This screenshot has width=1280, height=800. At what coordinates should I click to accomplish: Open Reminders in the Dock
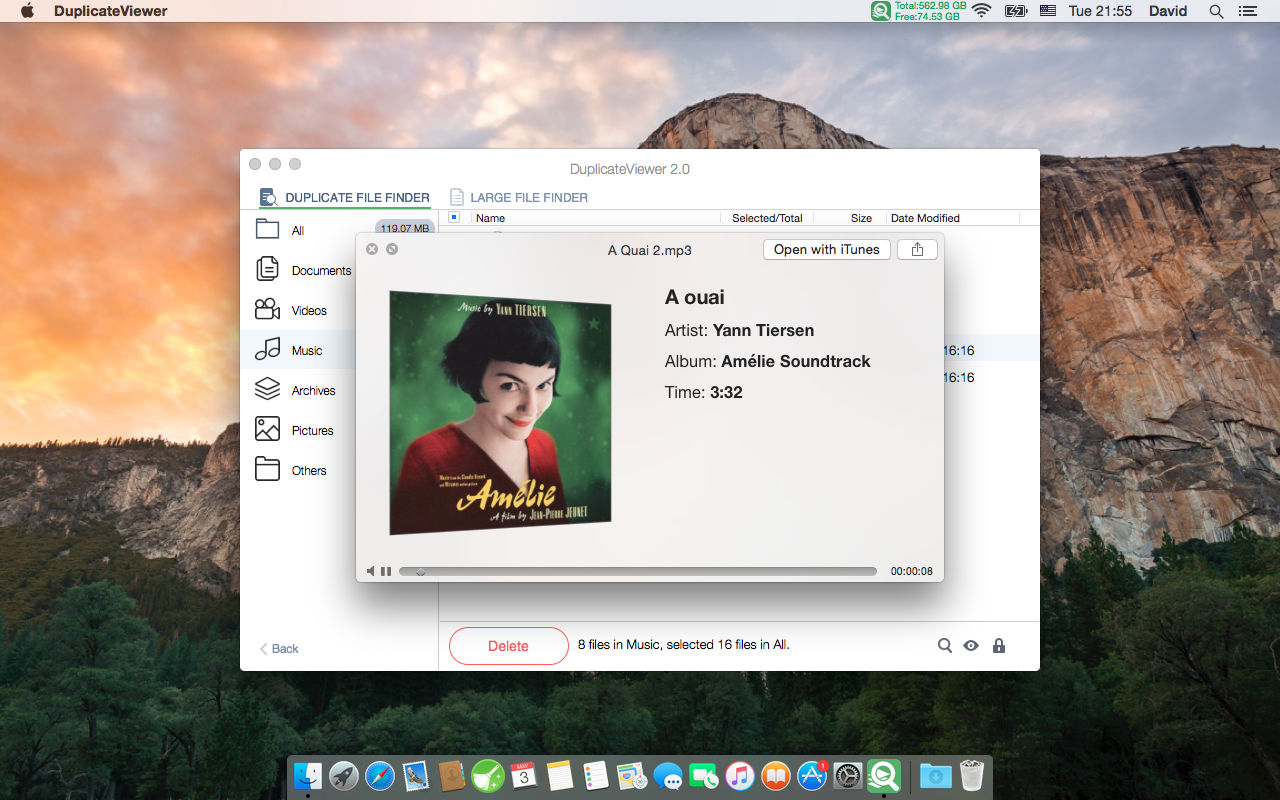click(x=596, y=775)
